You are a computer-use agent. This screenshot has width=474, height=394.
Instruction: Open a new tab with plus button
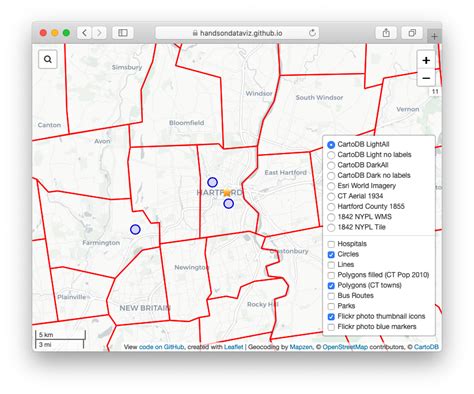click(434, 36)
